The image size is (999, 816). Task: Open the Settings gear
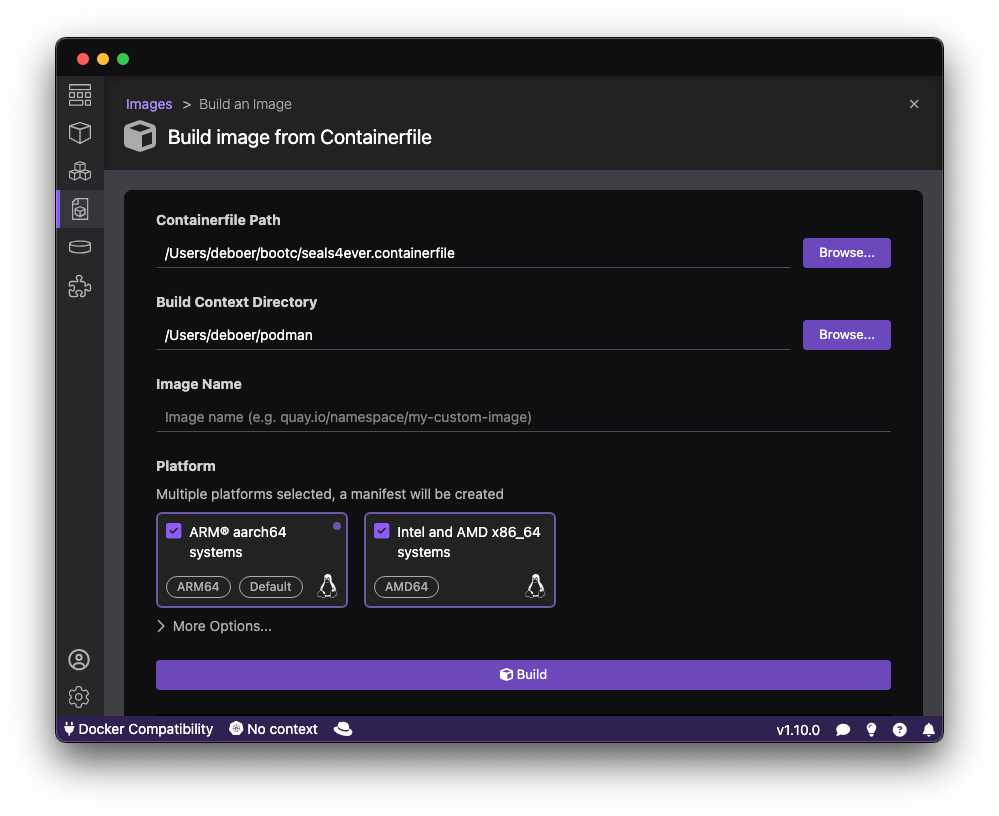[x=80, y=697]
